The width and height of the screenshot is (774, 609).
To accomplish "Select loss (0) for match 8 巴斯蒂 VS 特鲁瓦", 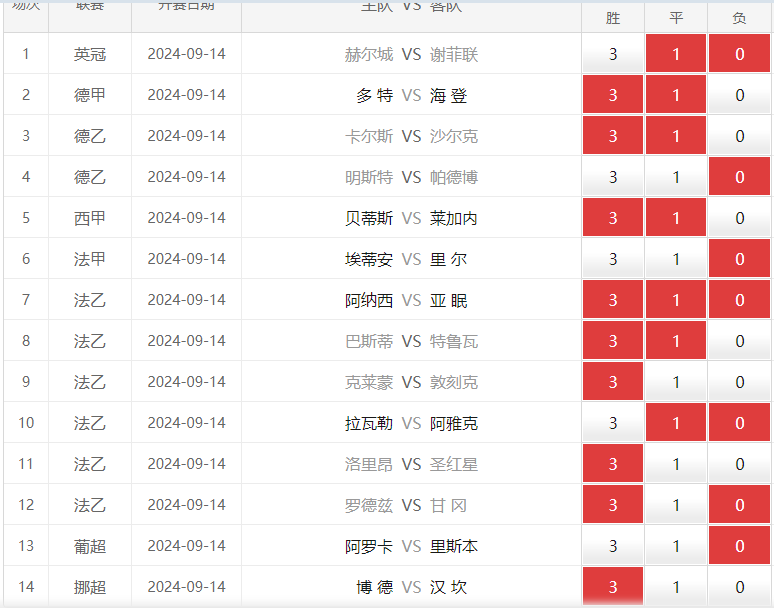I will click(x=739, y=340).
